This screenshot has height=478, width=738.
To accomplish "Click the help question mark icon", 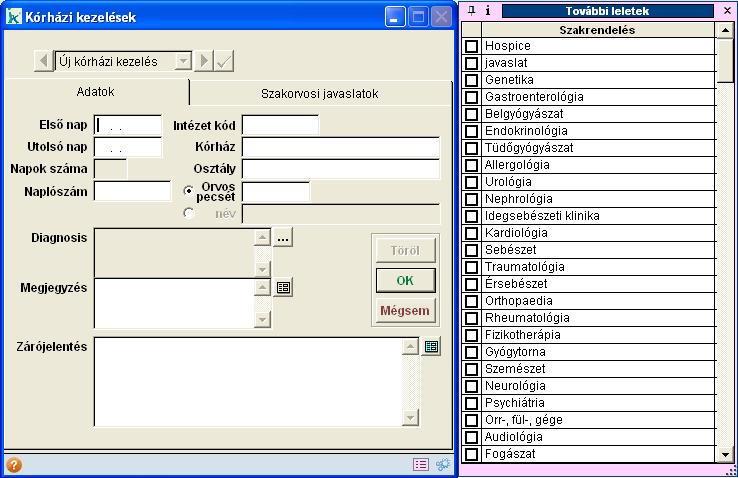I will click(x=14, y=465).
